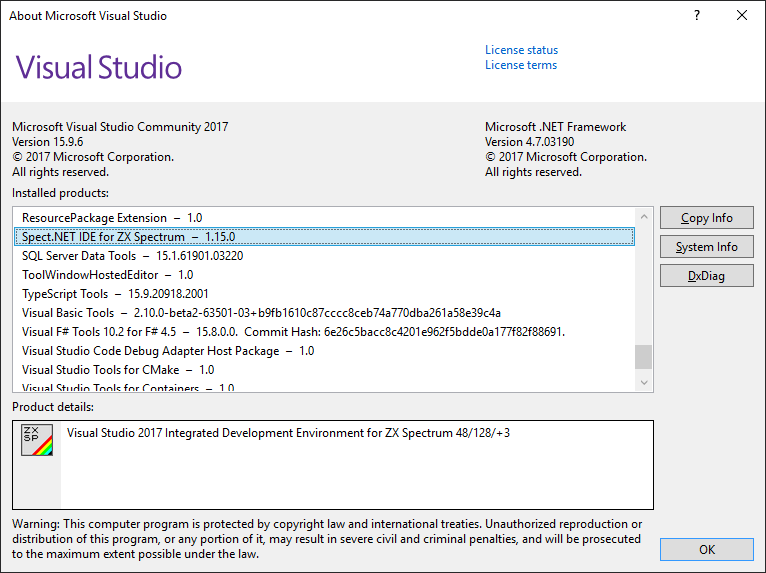
Task: Click the installed products scroll down arrow
Action: 644,382
